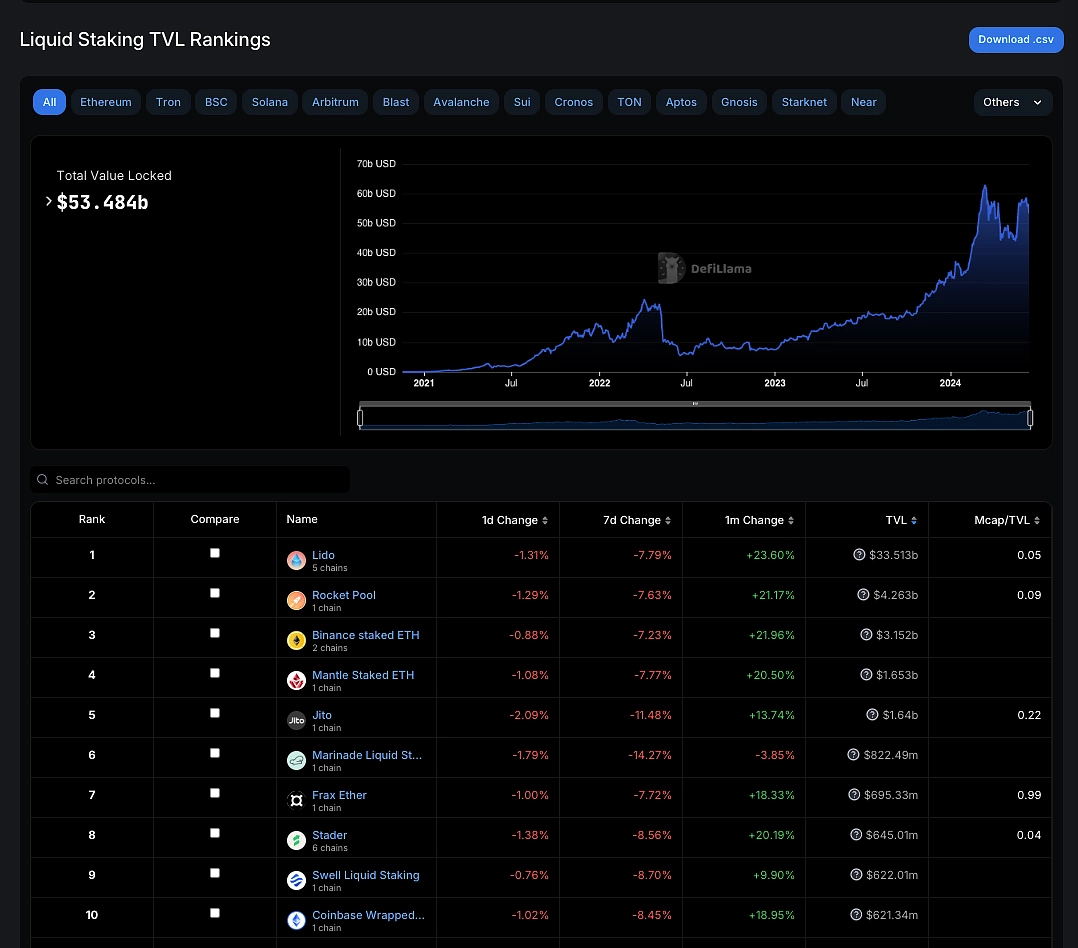Screen dimensions: 1078x948
Task: Click the Download .csv button
Action: coord(1015,40)
